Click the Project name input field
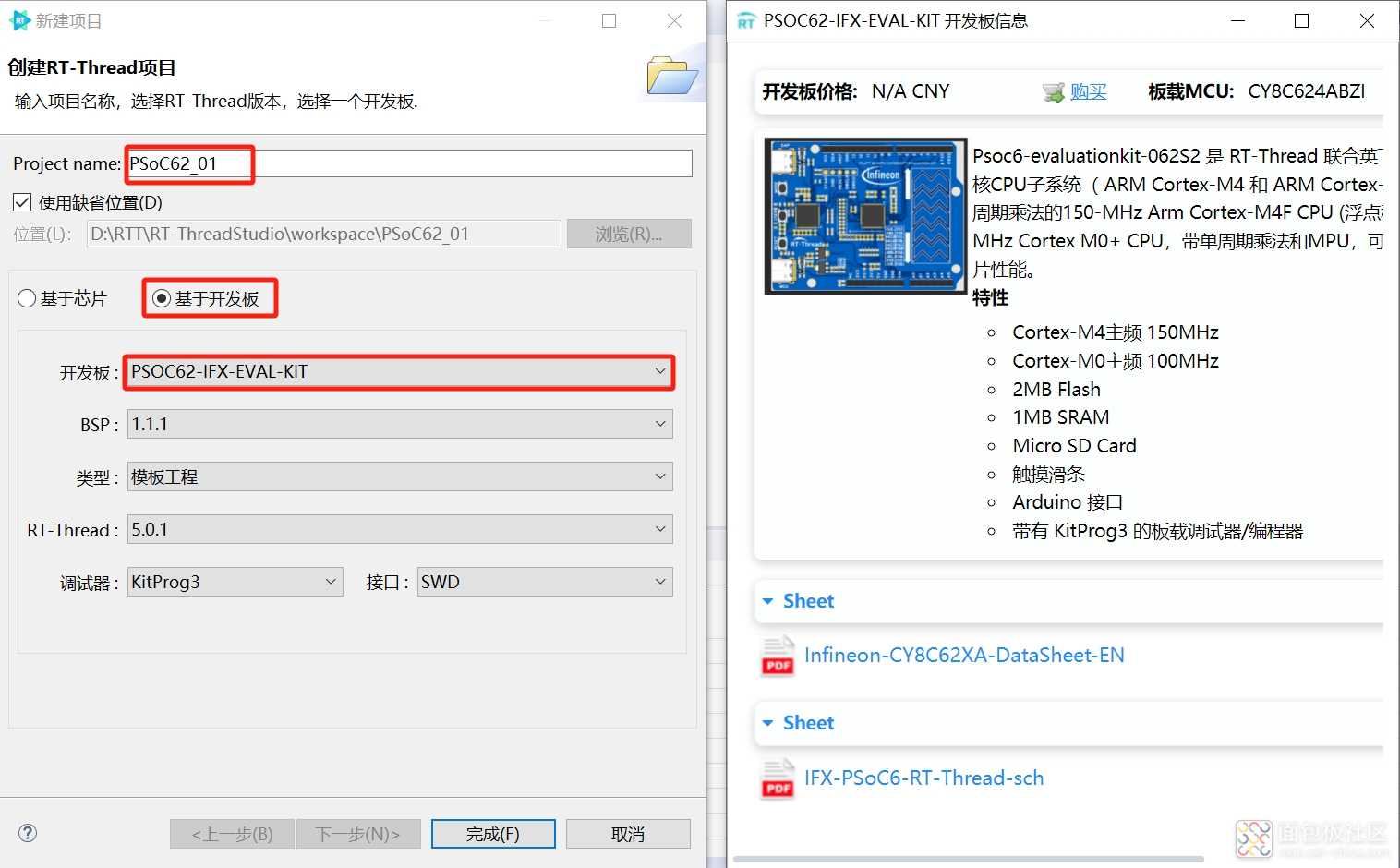 point(409,163)
